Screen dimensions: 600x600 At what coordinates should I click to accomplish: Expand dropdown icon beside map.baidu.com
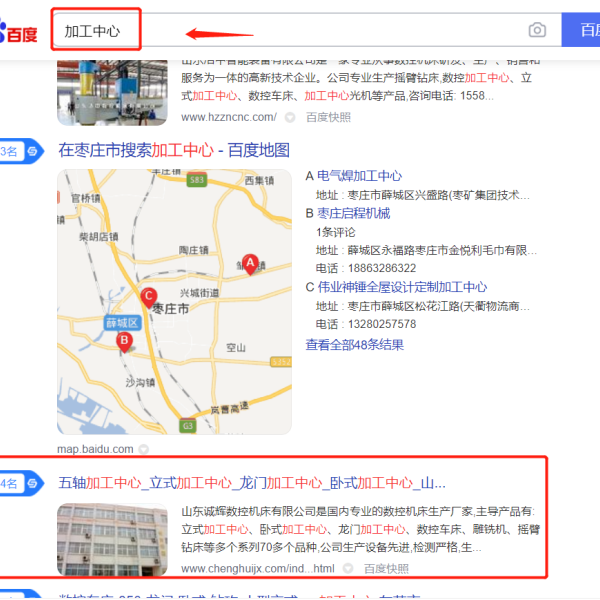(x=143, y=449)
